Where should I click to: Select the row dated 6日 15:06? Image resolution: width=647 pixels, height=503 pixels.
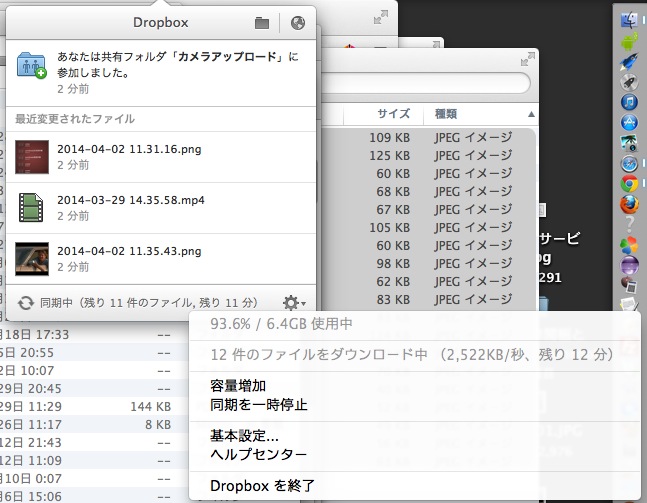point(94,496)
